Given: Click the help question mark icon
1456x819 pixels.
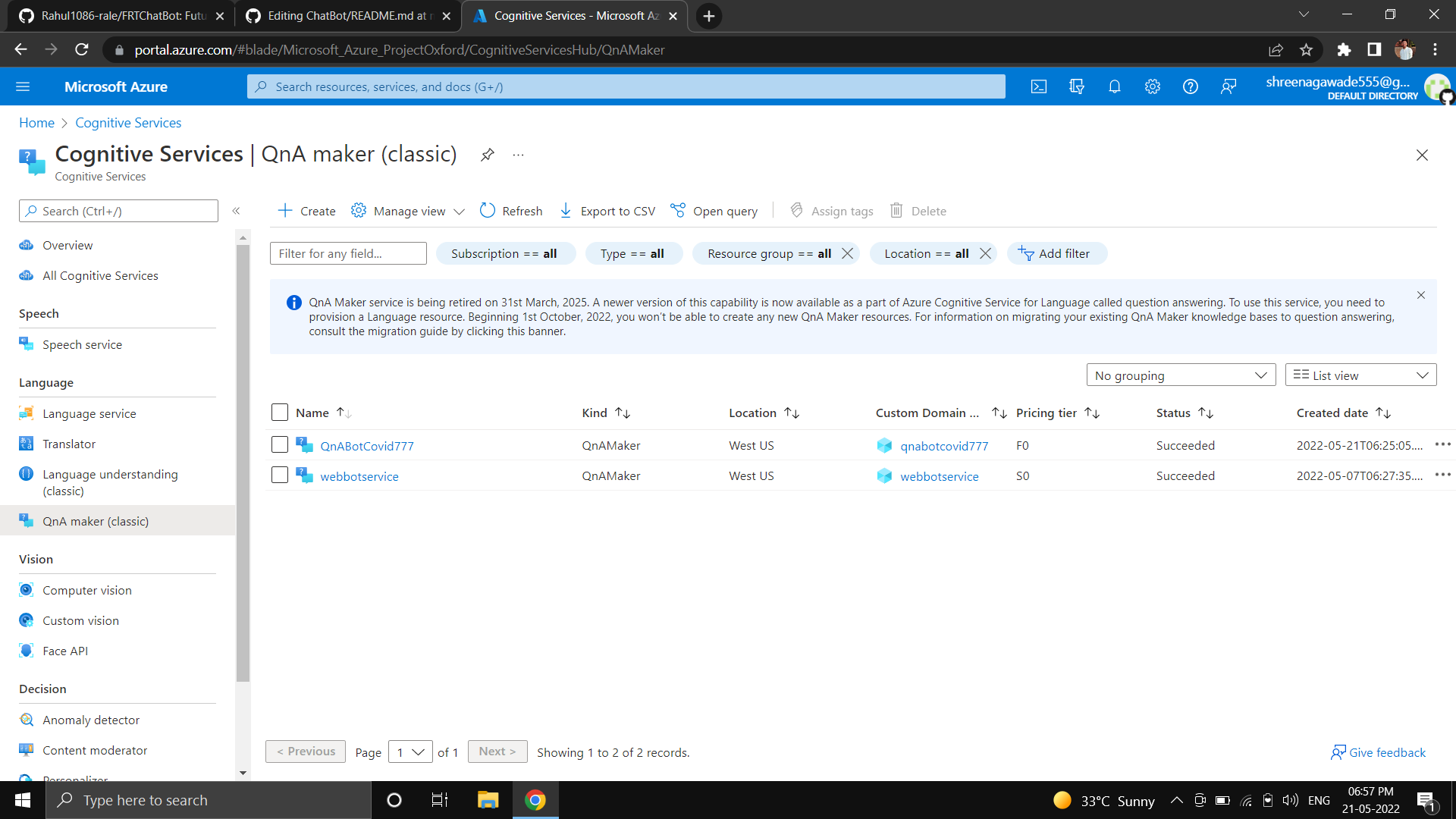Looking at the screenshot, I should click(1190, 86).
